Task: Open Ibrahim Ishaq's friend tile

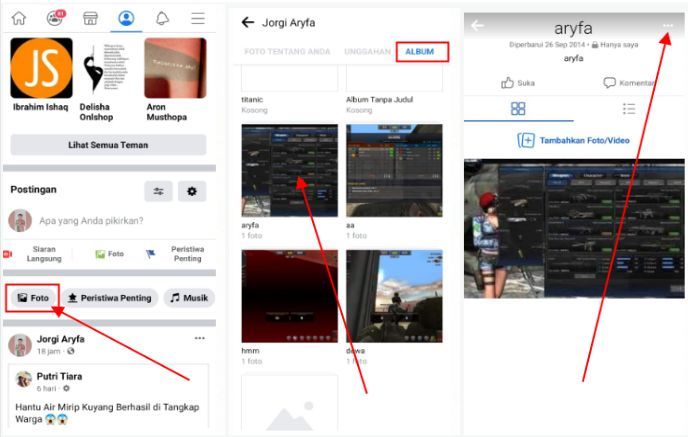Action: point(41,75)
